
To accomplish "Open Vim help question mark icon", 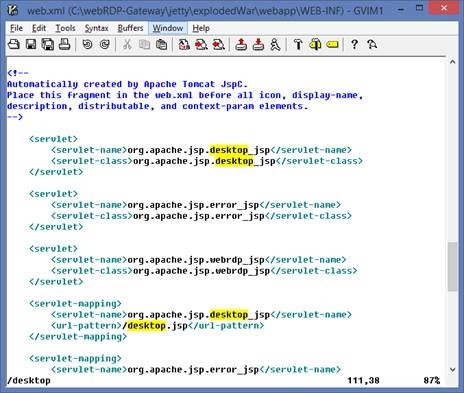I will 354,44.
